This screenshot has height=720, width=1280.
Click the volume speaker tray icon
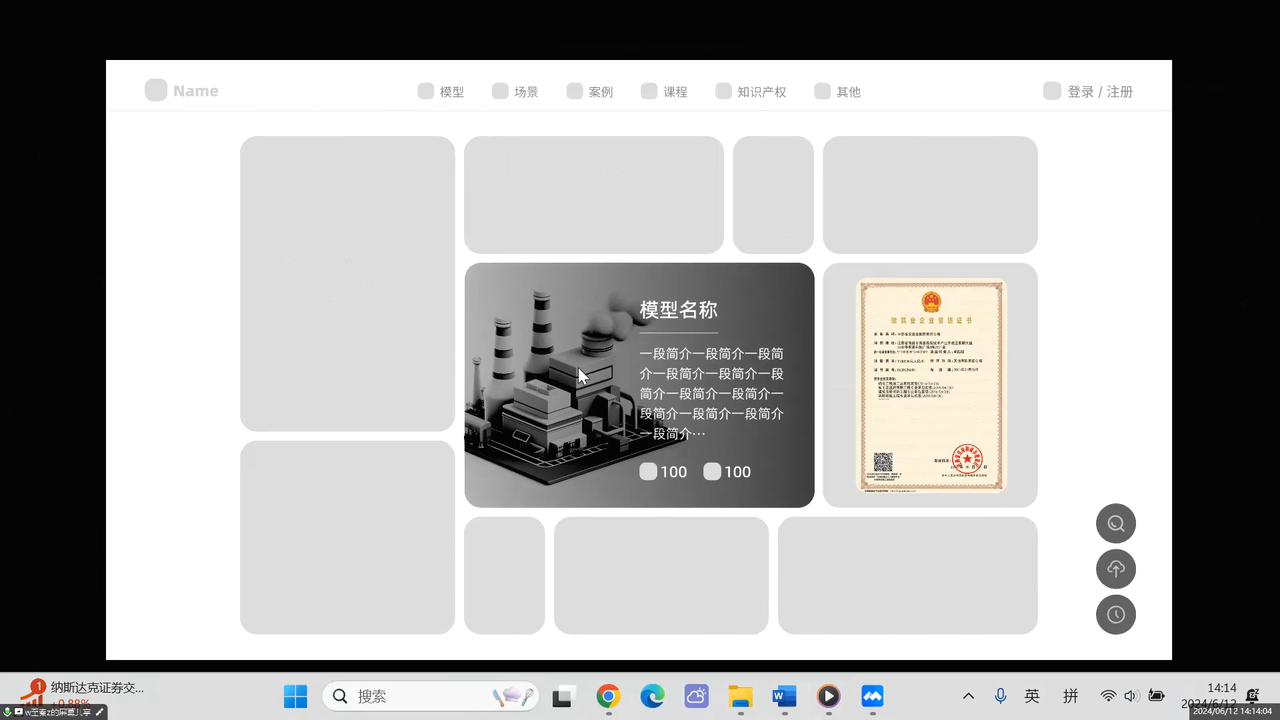point(1131,696)
